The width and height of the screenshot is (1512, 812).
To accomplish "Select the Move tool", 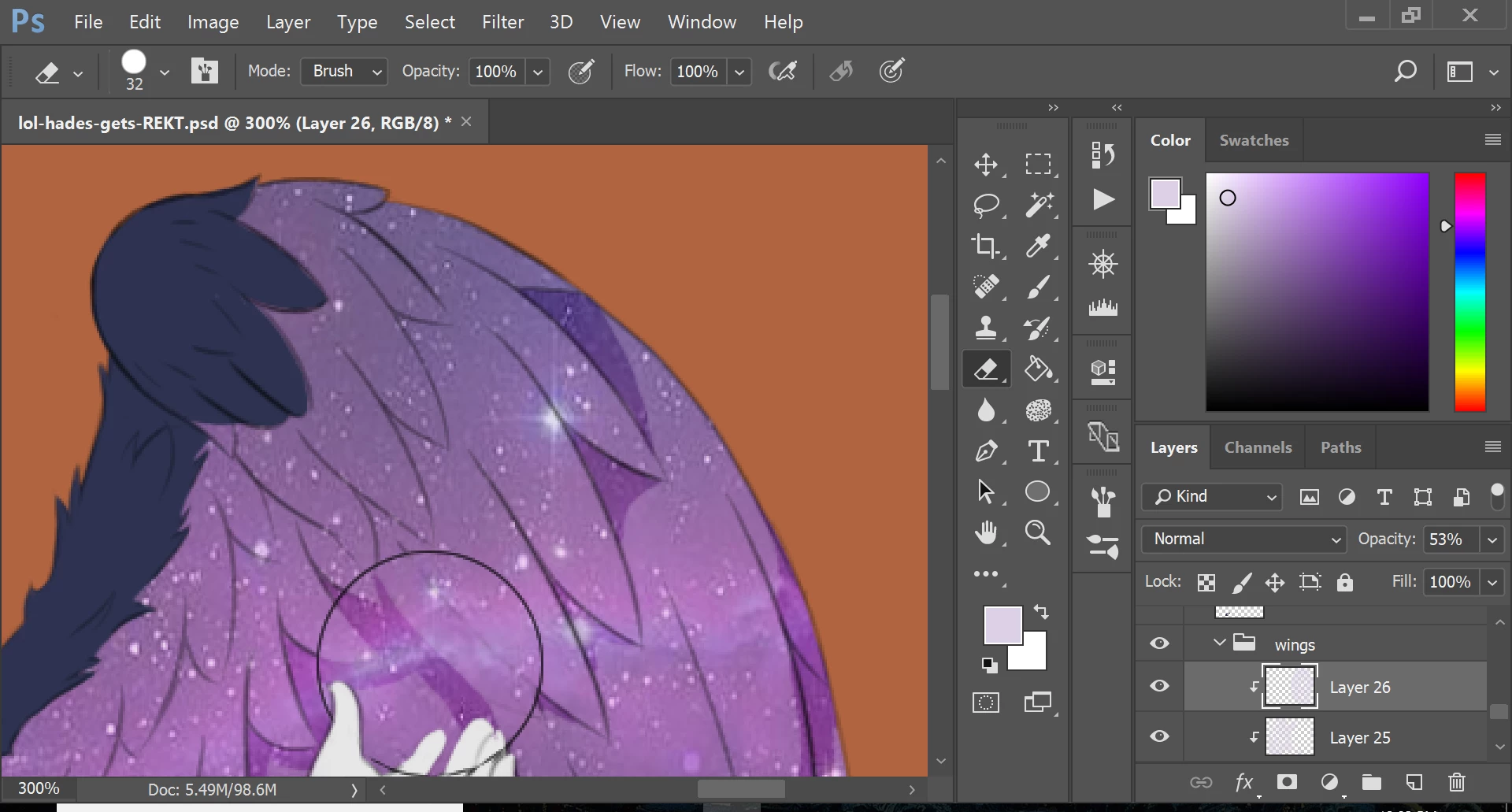I will click(x=986, y=164).
